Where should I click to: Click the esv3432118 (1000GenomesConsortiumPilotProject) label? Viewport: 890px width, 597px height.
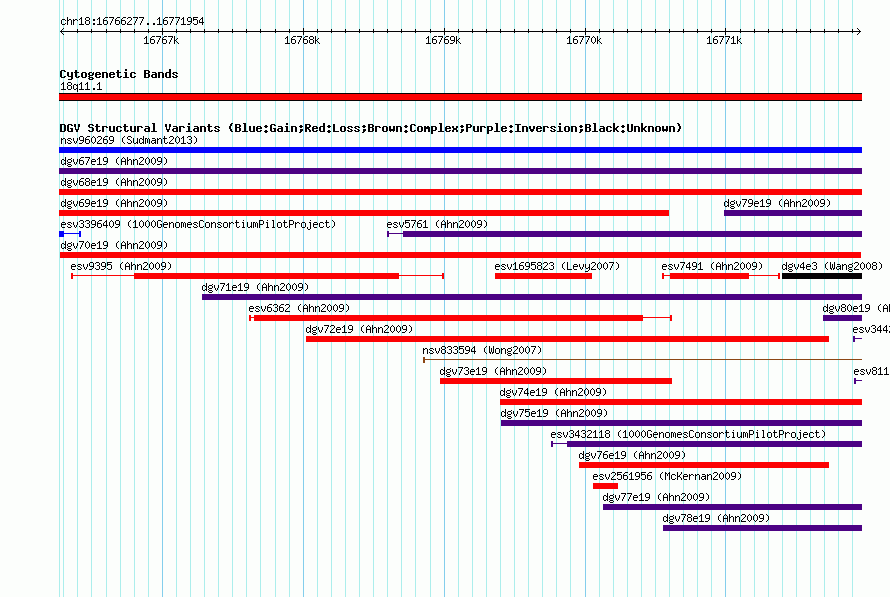pos(688,434)
